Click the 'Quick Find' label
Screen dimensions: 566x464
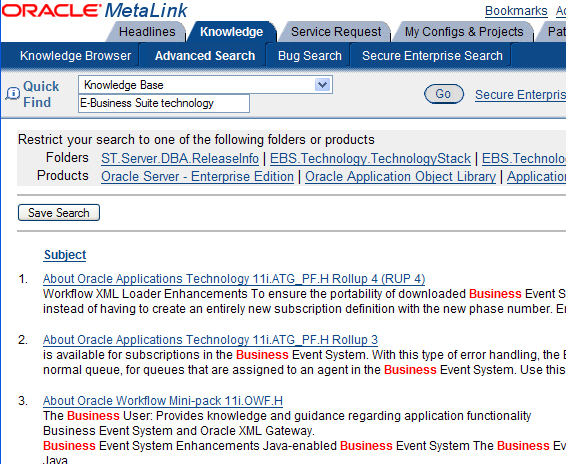(41, 94)
